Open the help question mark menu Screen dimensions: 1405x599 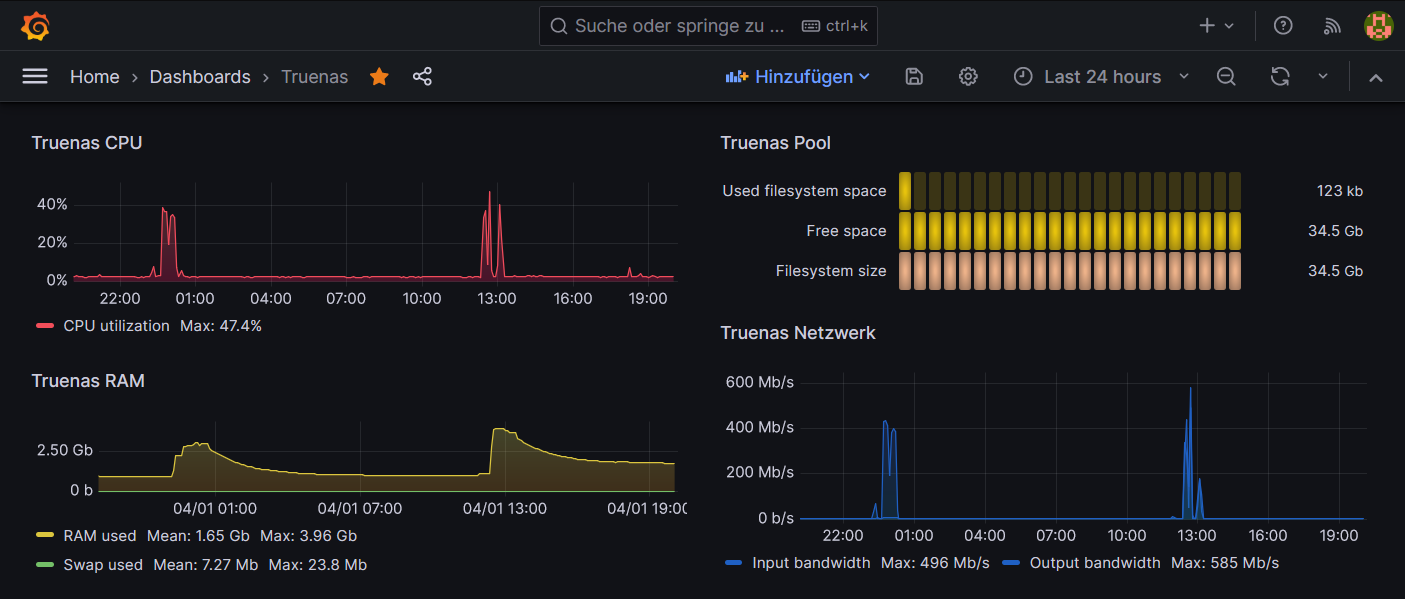1283,26
